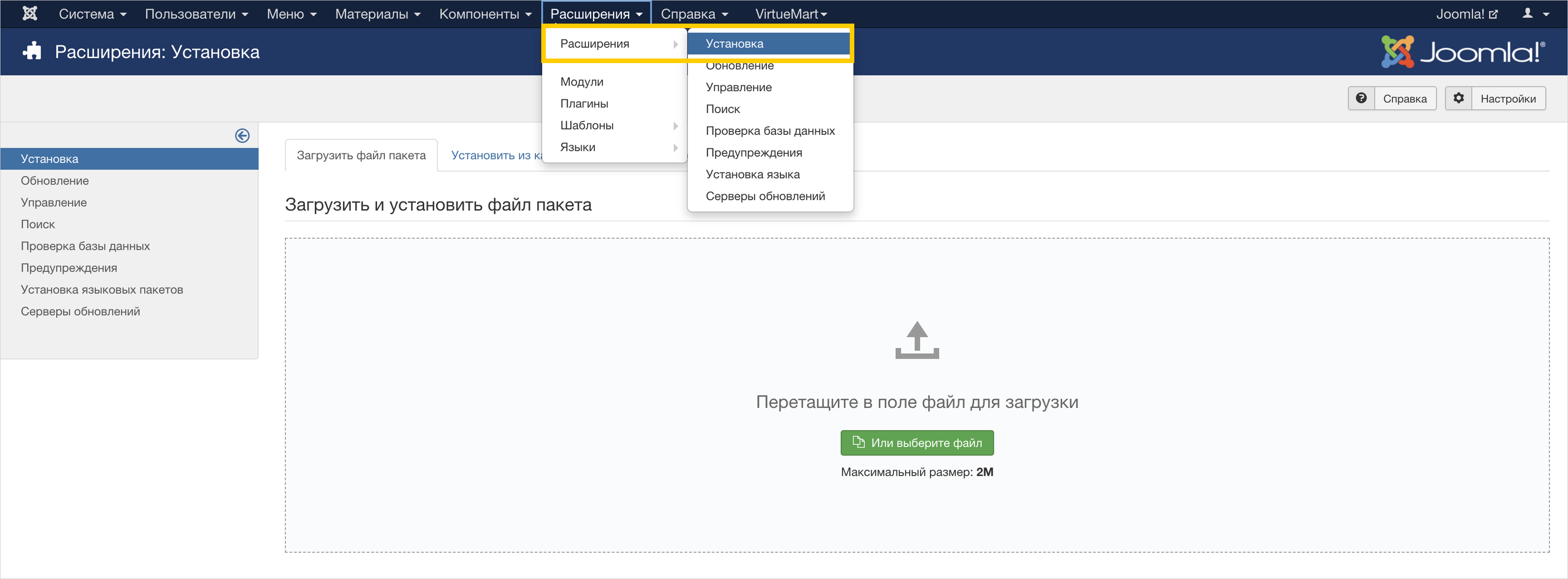
Task: Collapse the sidebar with the arrow icon
Action: pyautogui.click(x=242, y=135)
